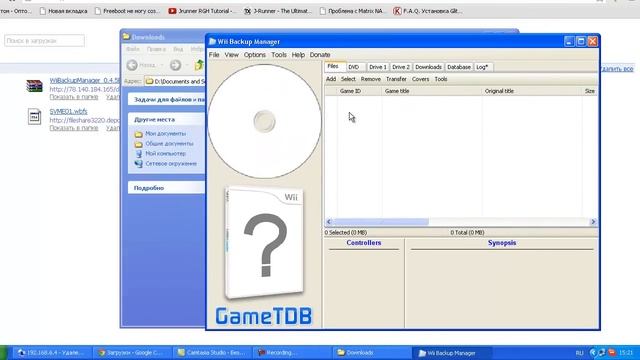Click the address bar in Downloads window

point(176,82)
